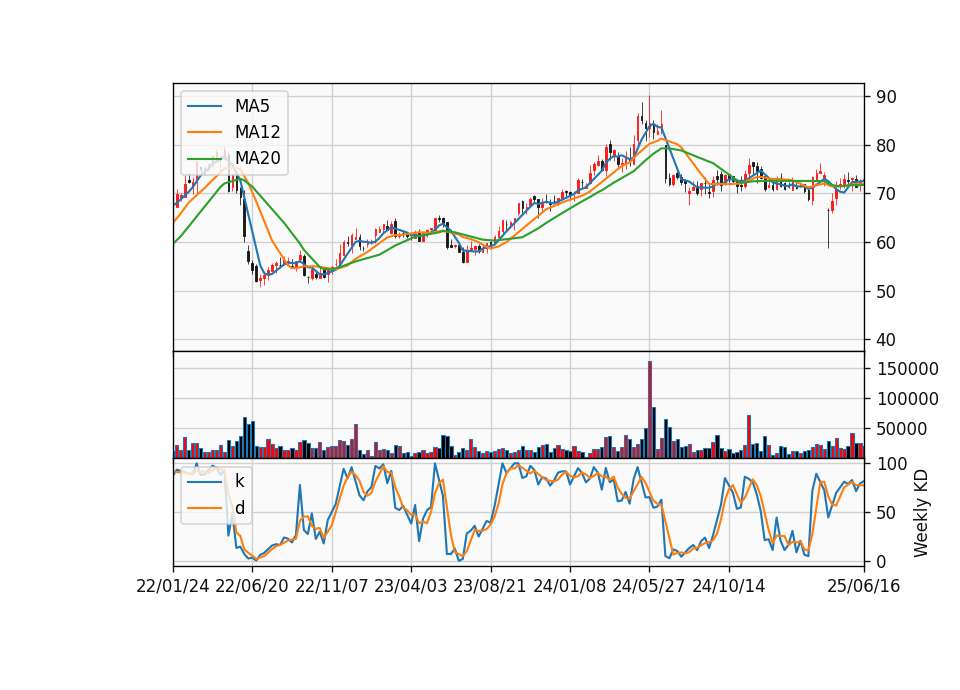
Task: Click the price axis value 90
Action: [x=886, y=97]
